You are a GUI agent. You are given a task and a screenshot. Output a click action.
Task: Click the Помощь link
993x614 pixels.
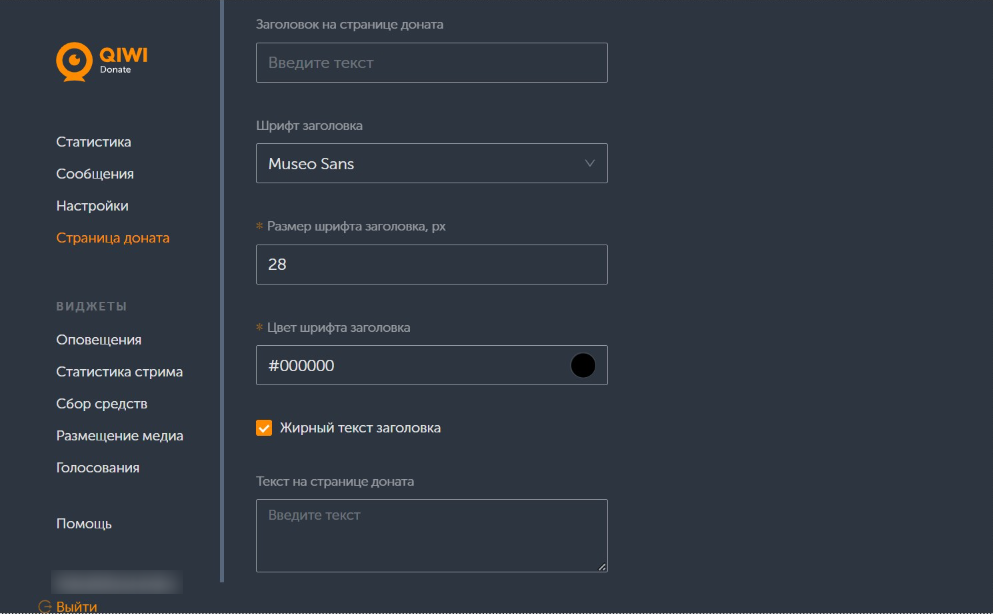pyautogui.click(x=84, y=523)
